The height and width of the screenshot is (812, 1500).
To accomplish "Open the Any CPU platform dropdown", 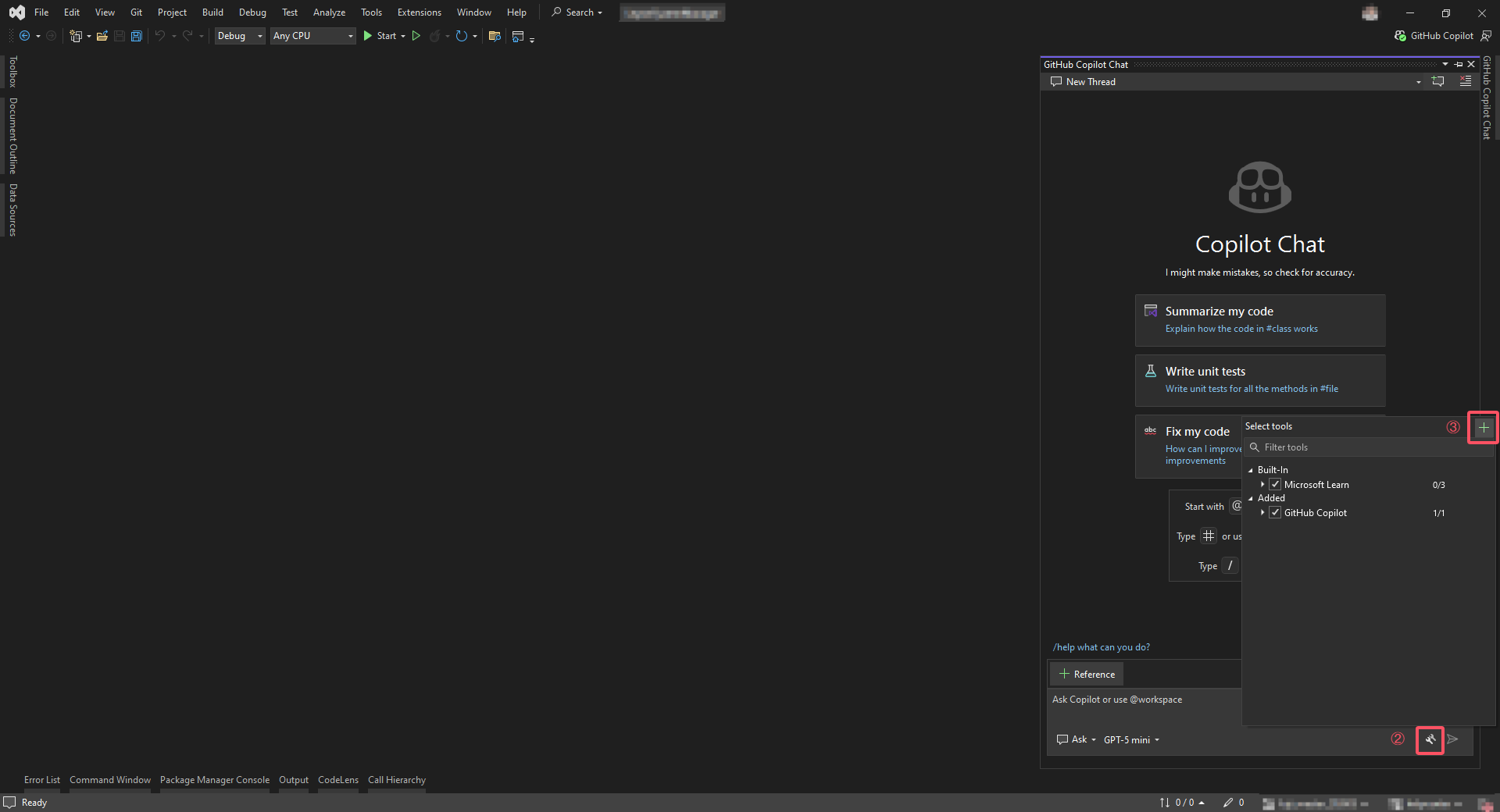I will (x=313, y=36).
